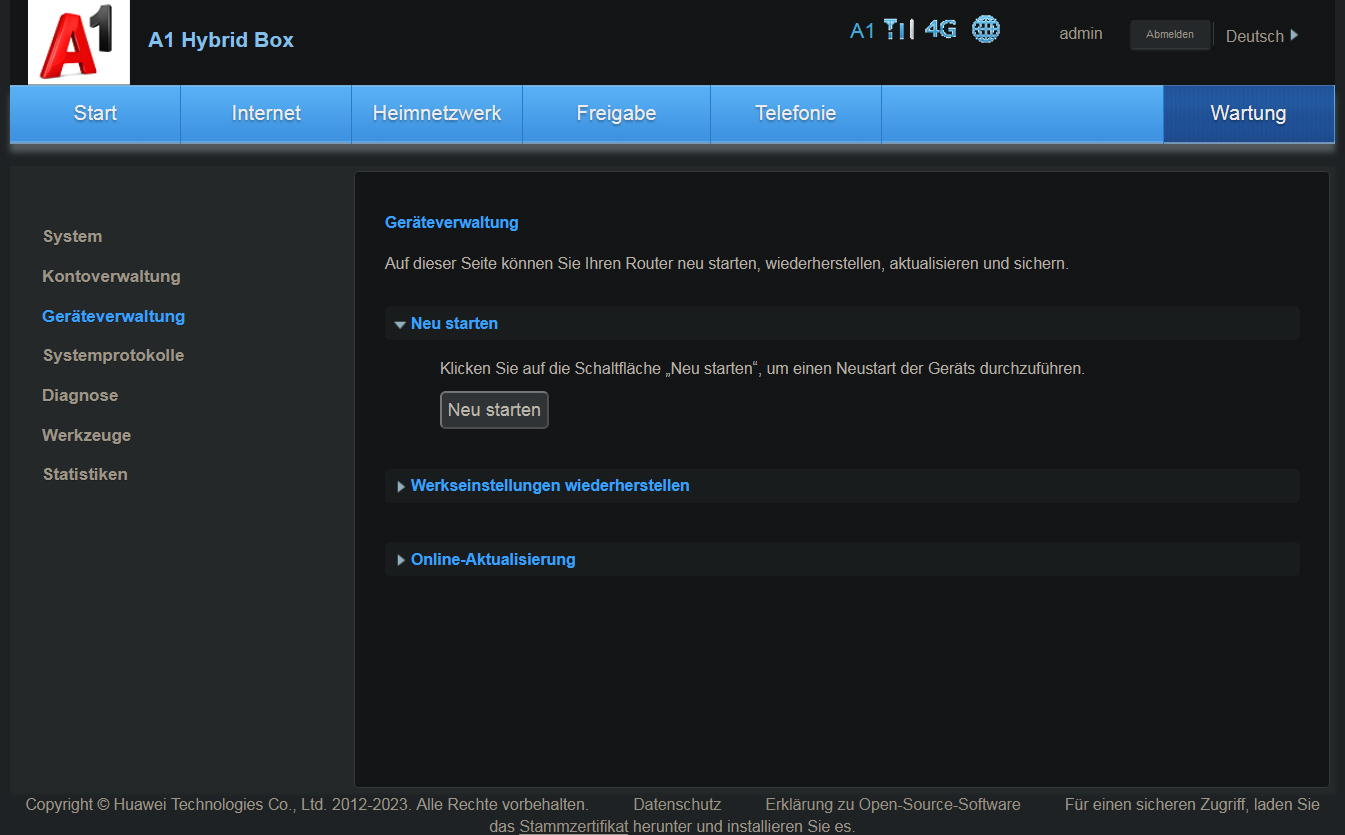Open Statistiken in the sidebar

(85, 475)
